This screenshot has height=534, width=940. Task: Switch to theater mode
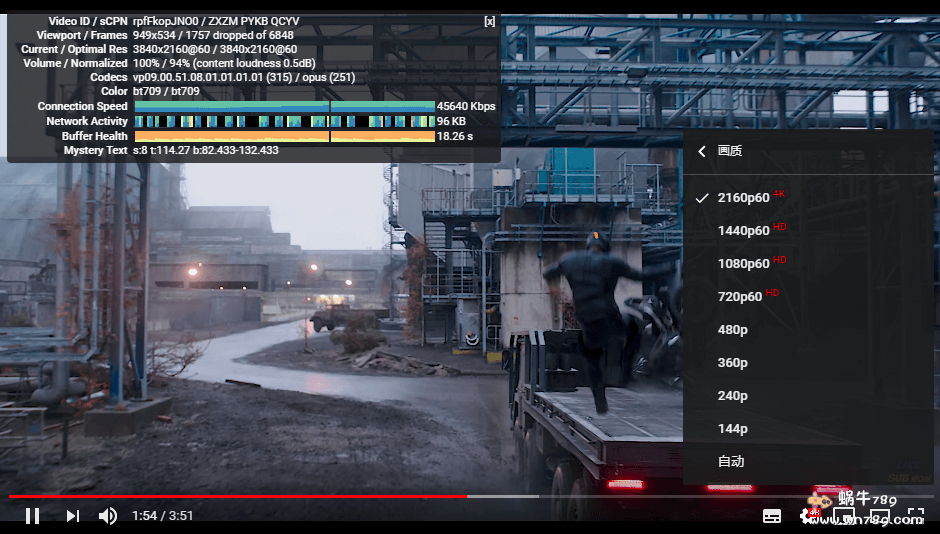[x=880, y=516]
